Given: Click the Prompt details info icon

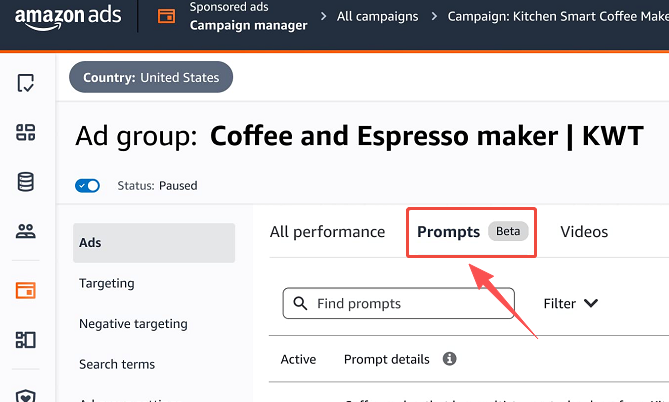Looking at the screenshot, I should (x=449, y=359).
